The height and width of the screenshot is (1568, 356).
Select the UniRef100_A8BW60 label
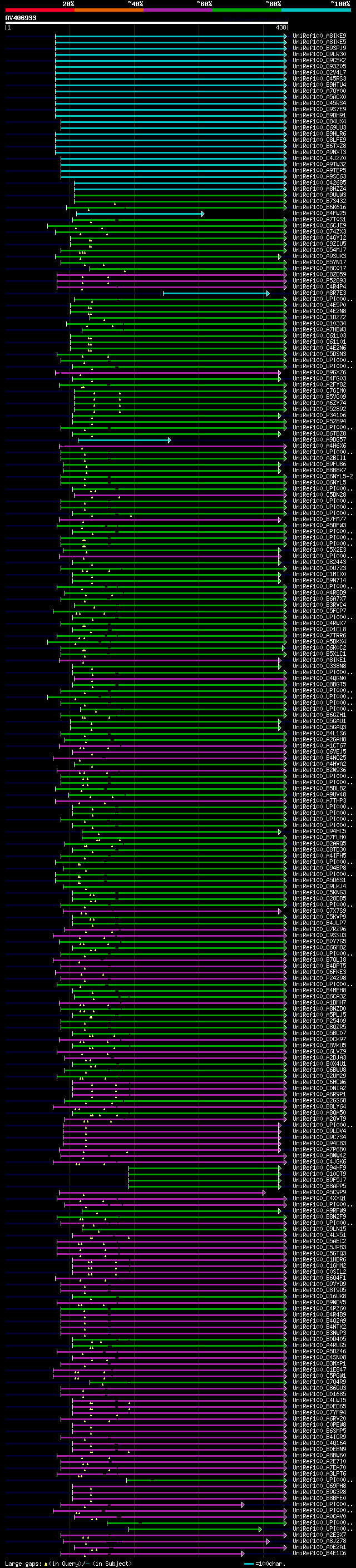coord(319,1456)
